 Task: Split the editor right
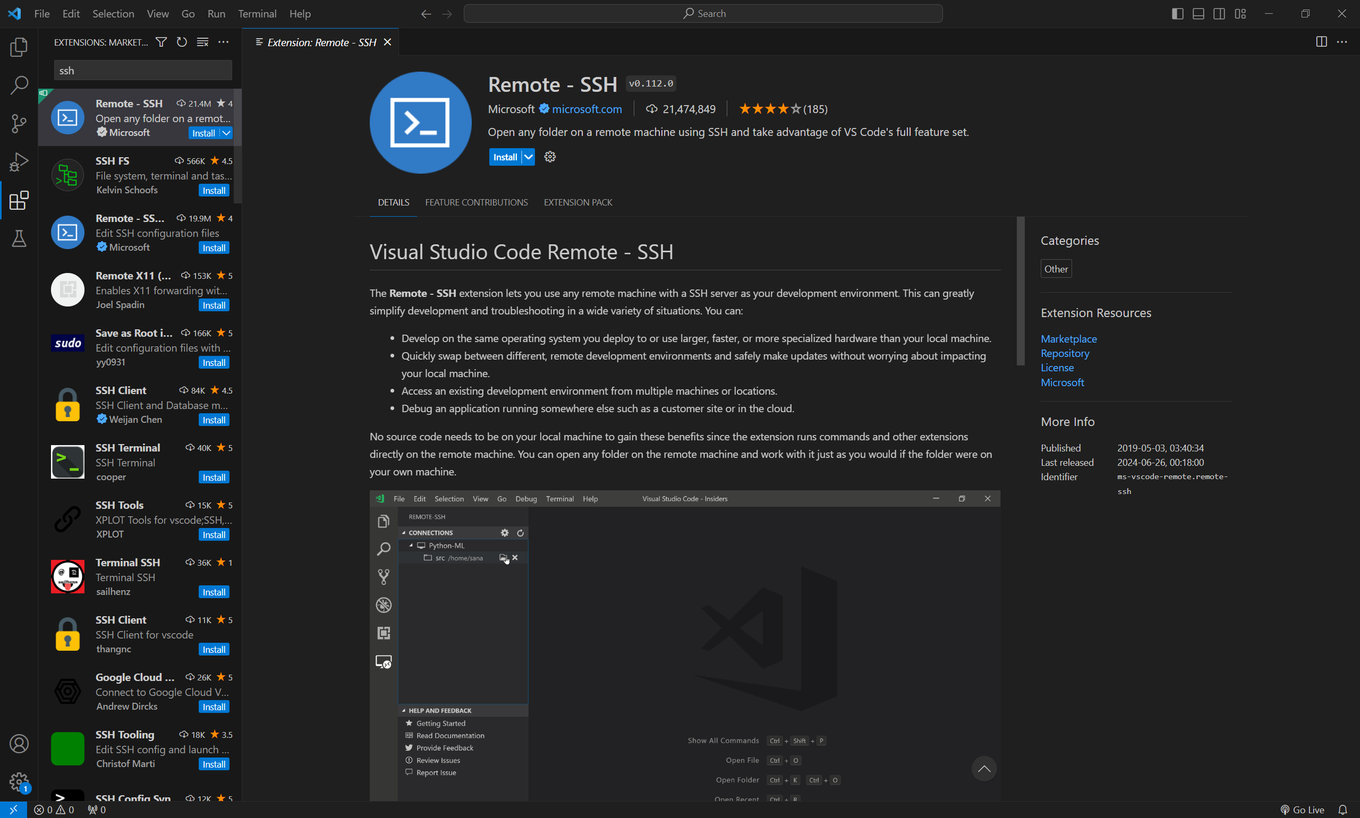[x=1321, y=42]
